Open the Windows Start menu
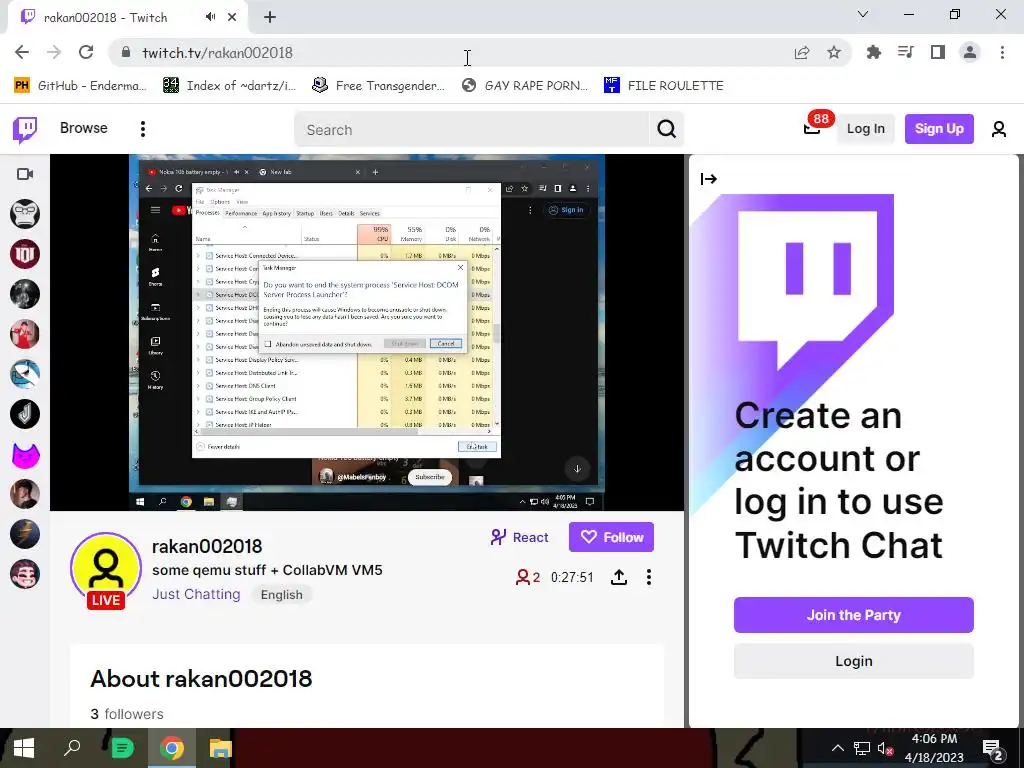The width and height of the screenshot is (1024, 768). [x=24, y=748]
